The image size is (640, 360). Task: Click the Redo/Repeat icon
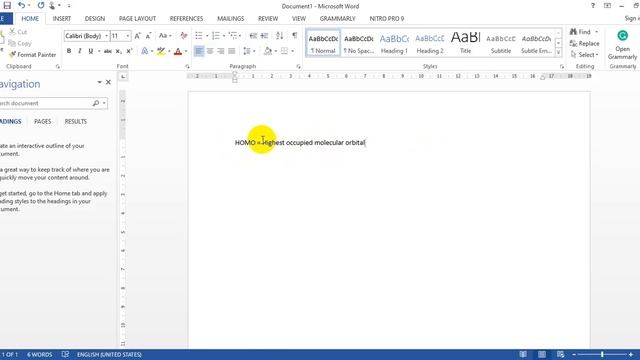pos(41,5)
